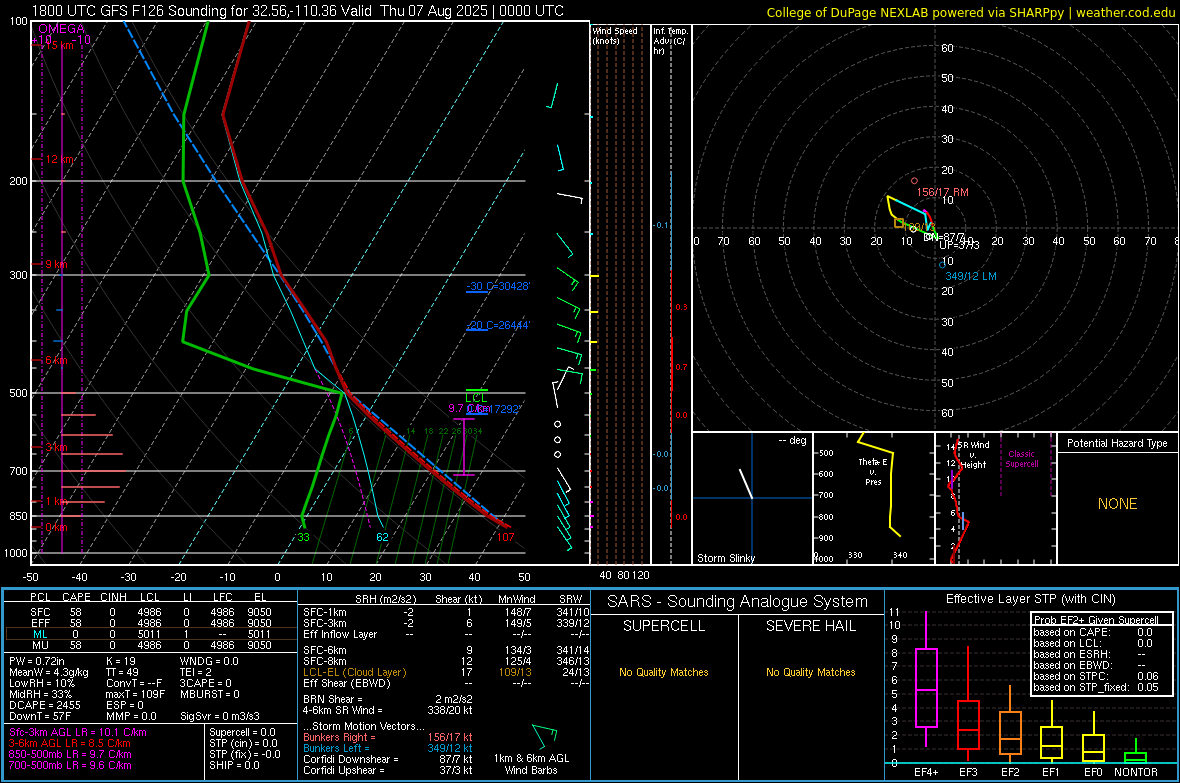Select the SFC parcel row
Screen dimensions: 1180x783
(x=151, y=612)
